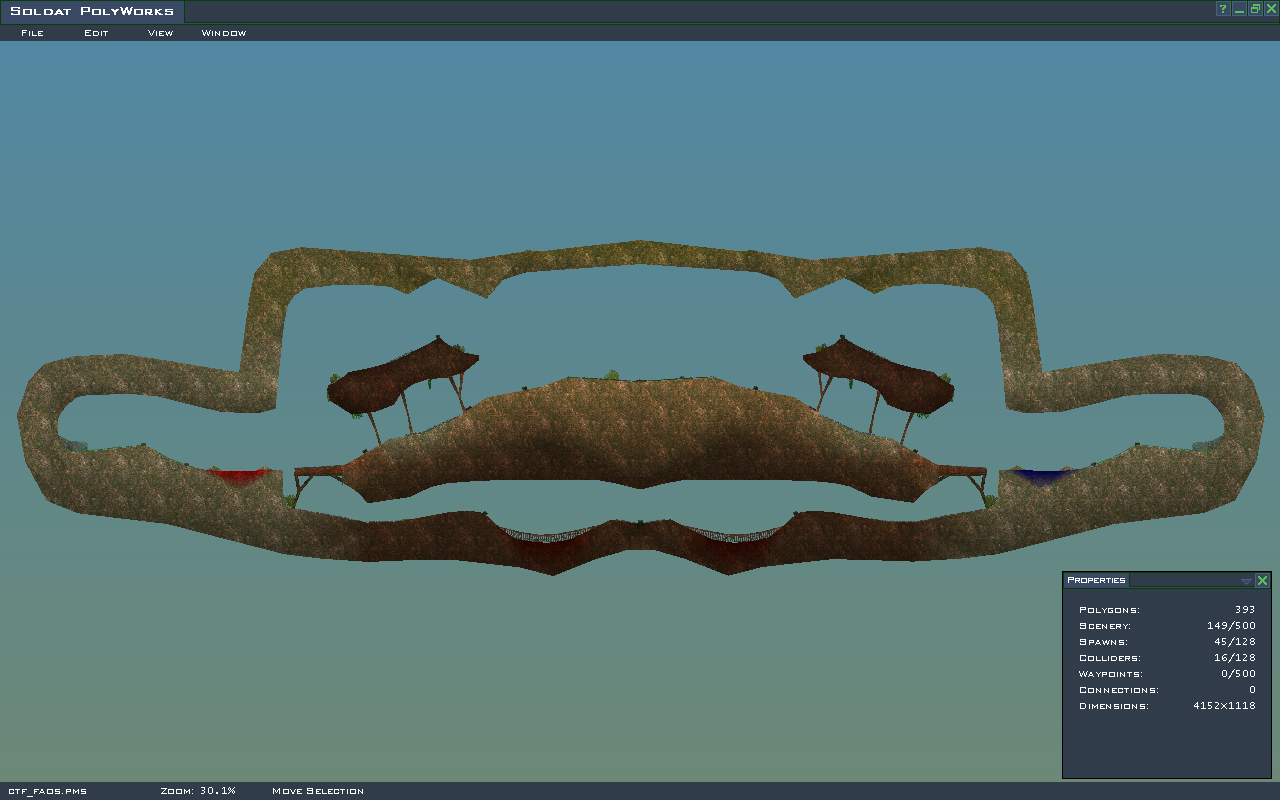Select the Properties panel tab
Screen dimensions: 1280x800
click(1096, 580)
